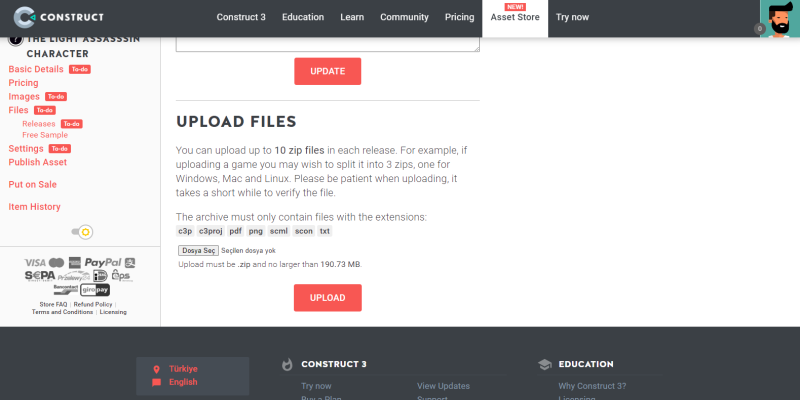
Task: Click the red UPLOAD button
Action: (328, 298)
